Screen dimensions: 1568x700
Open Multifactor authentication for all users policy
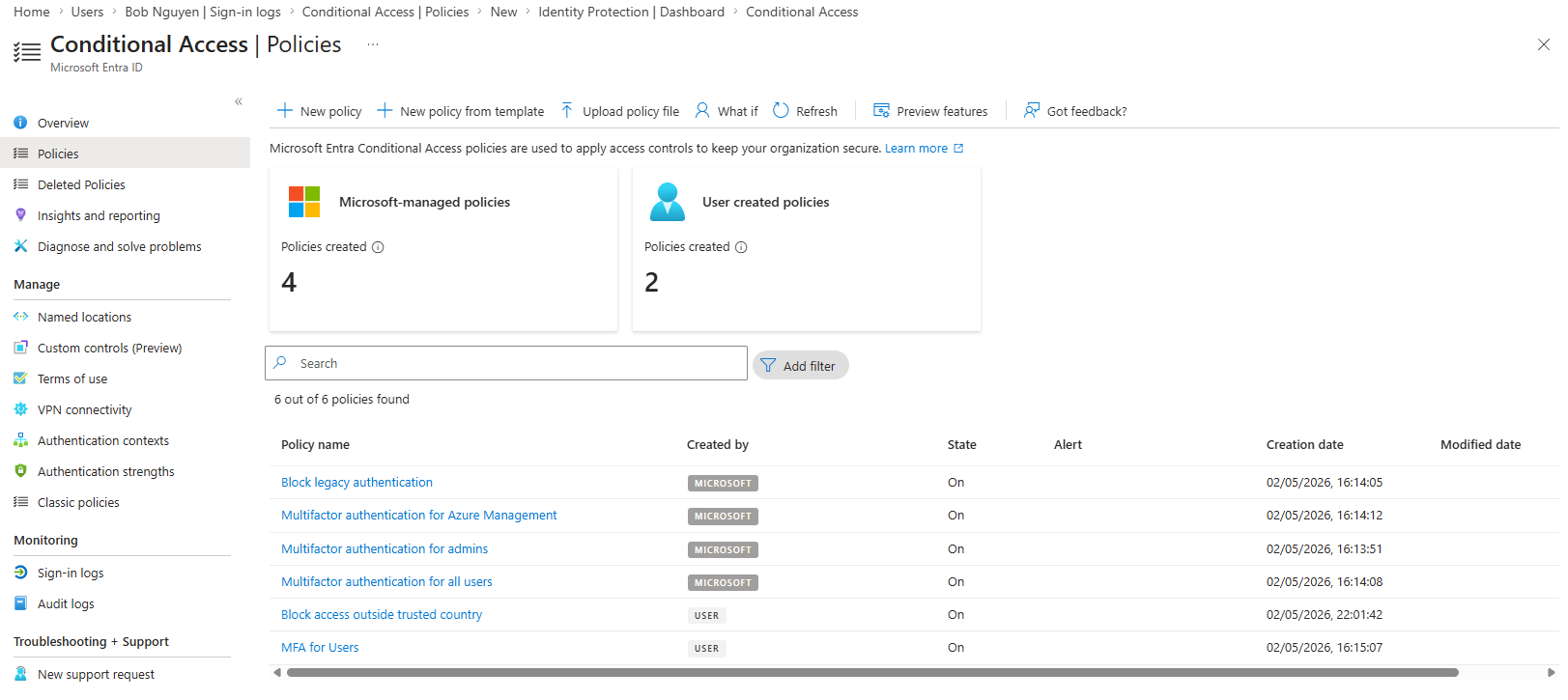(386, 581)
